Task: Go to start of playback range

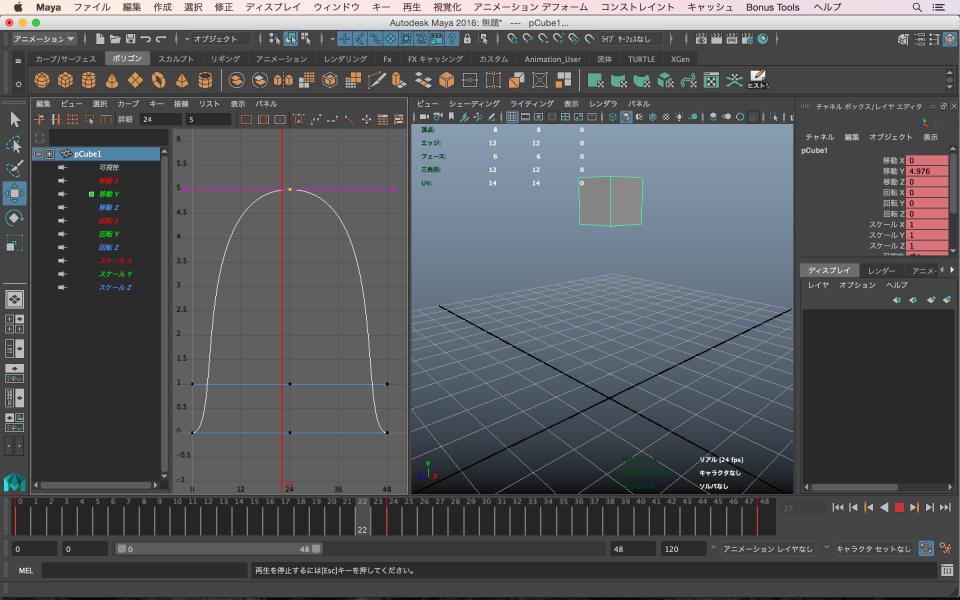Action: pyautogui.click(x=838, y=507)
